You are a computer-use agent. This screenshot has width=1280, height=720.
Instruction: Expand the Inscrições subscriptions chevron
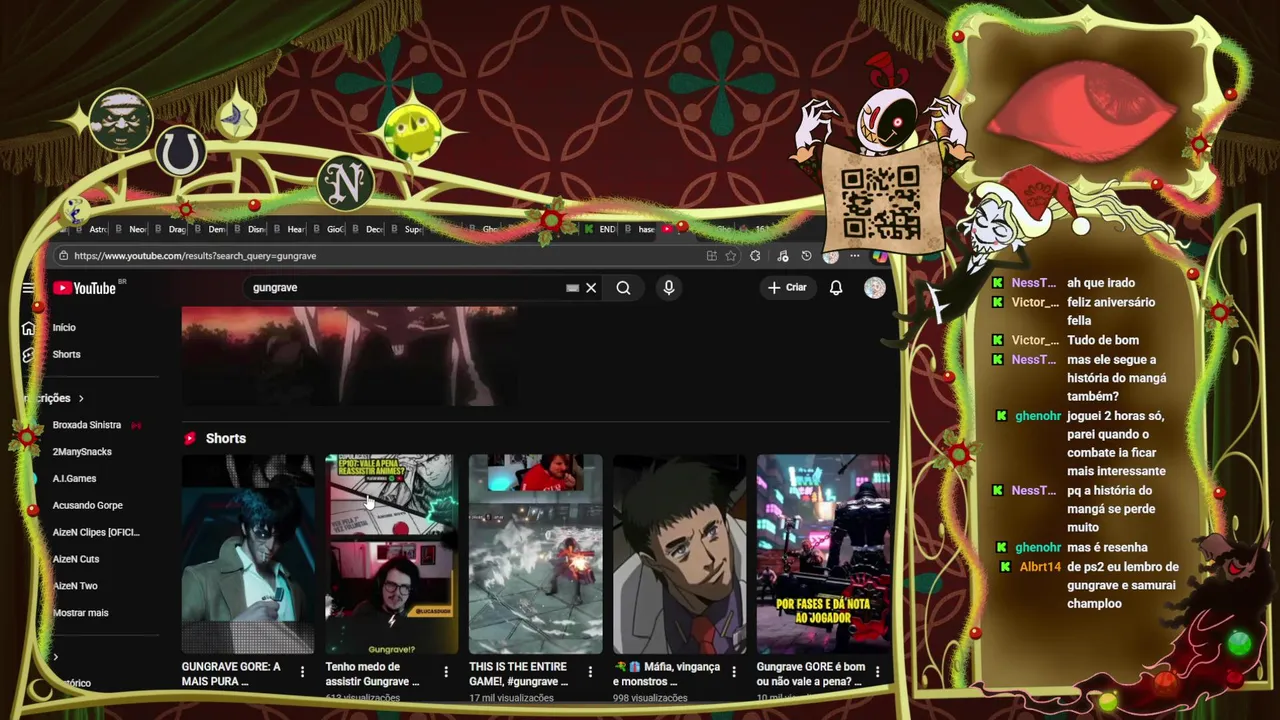point(81,398)
